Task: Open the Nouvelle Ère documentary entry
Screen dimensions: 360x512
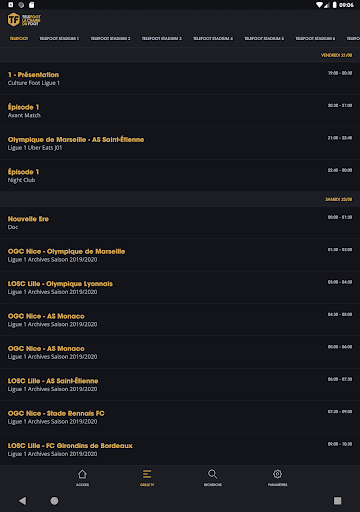Action: point(180,223)
